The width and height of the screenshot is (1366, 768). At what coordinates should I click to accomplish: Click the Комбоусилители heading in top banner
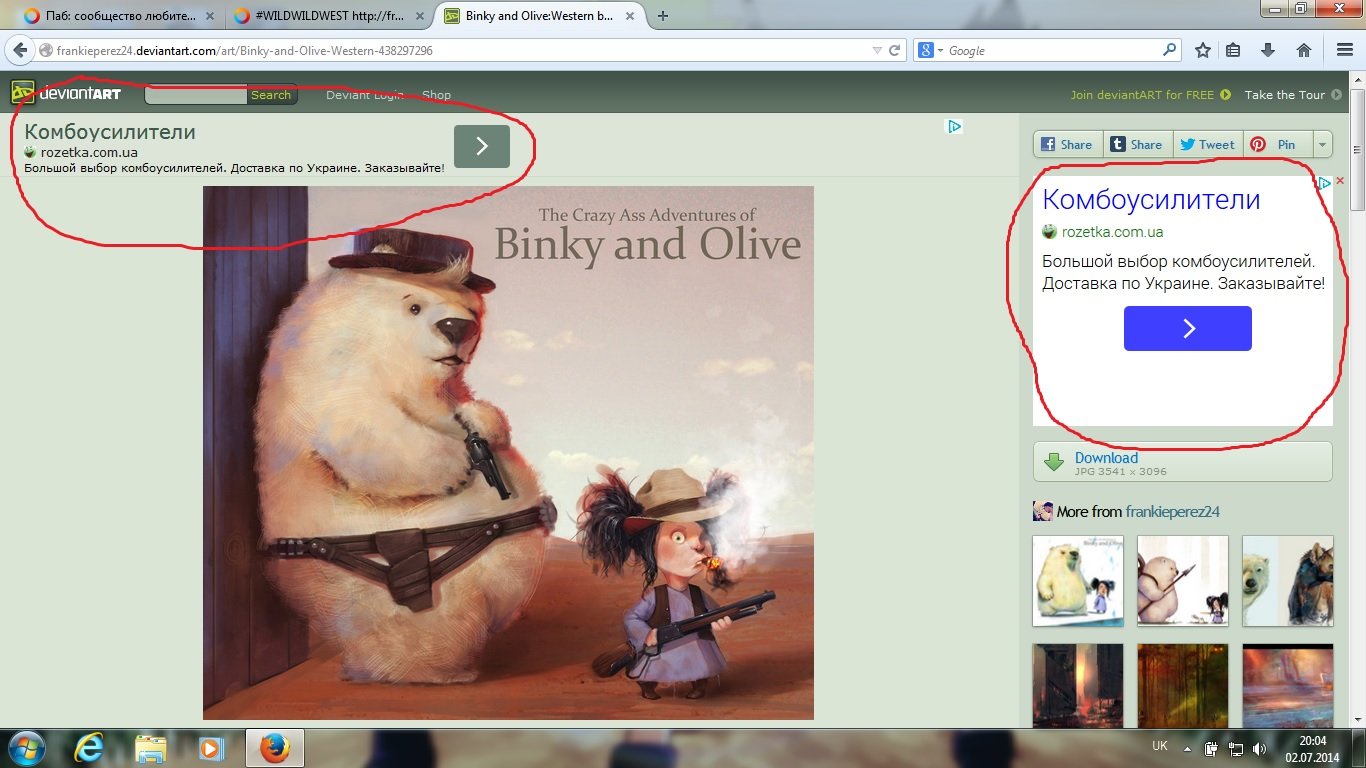[x=110, y=132]
